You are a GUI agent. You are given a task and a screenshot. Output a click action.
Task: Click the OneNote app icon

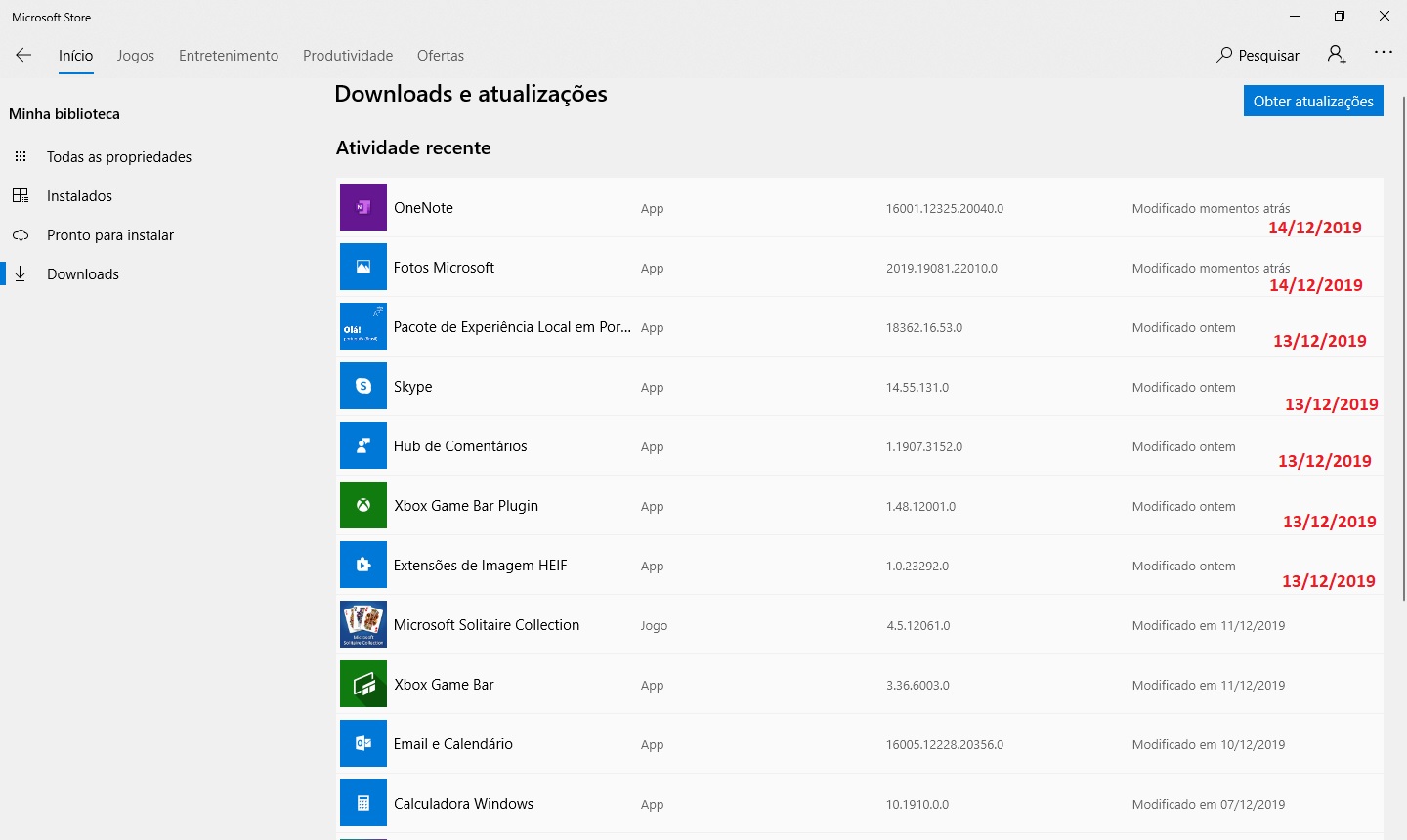[x=363, y=207]
